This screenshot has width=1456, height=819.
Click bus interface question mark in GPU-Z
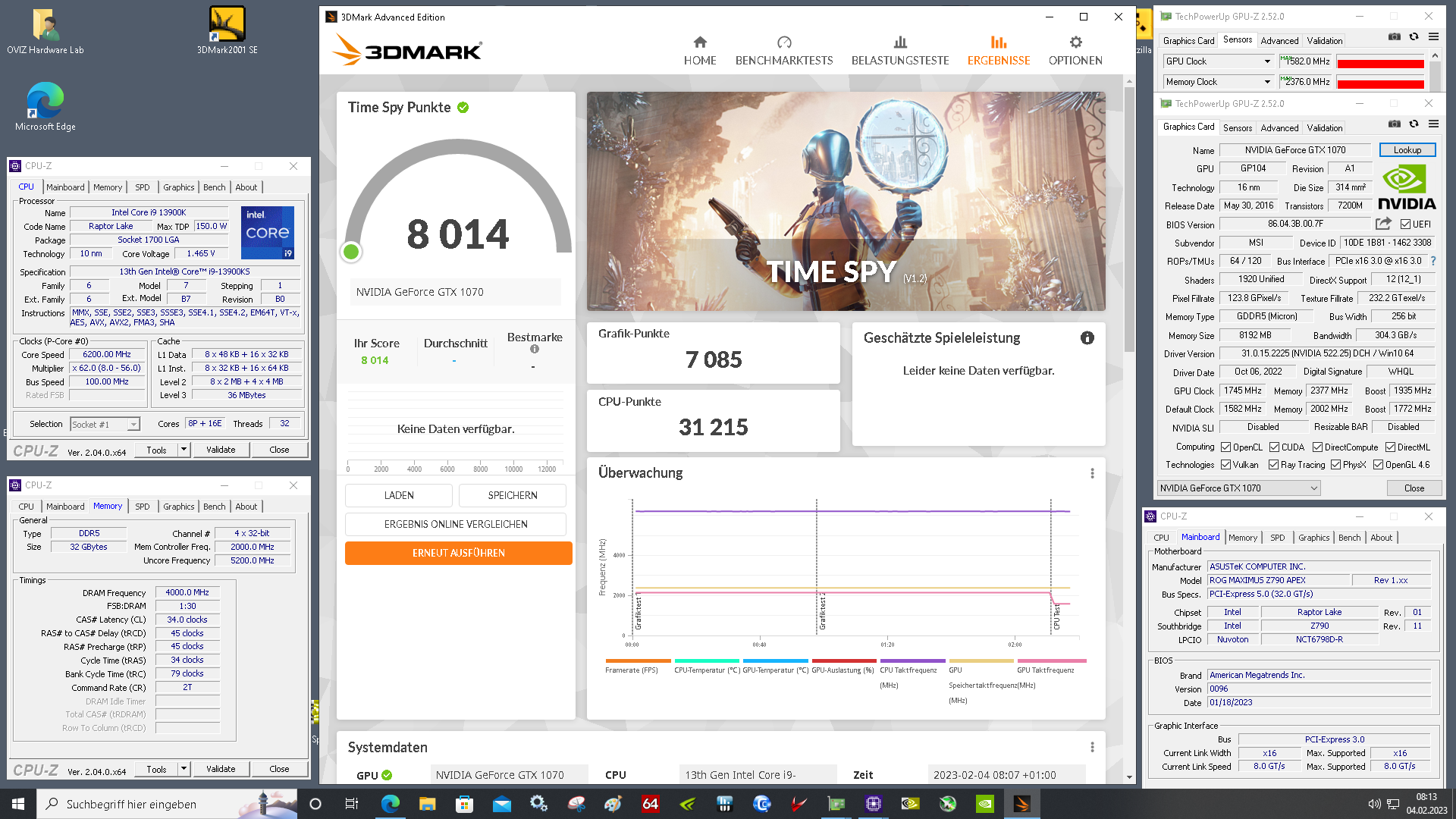click(1432, 261)
